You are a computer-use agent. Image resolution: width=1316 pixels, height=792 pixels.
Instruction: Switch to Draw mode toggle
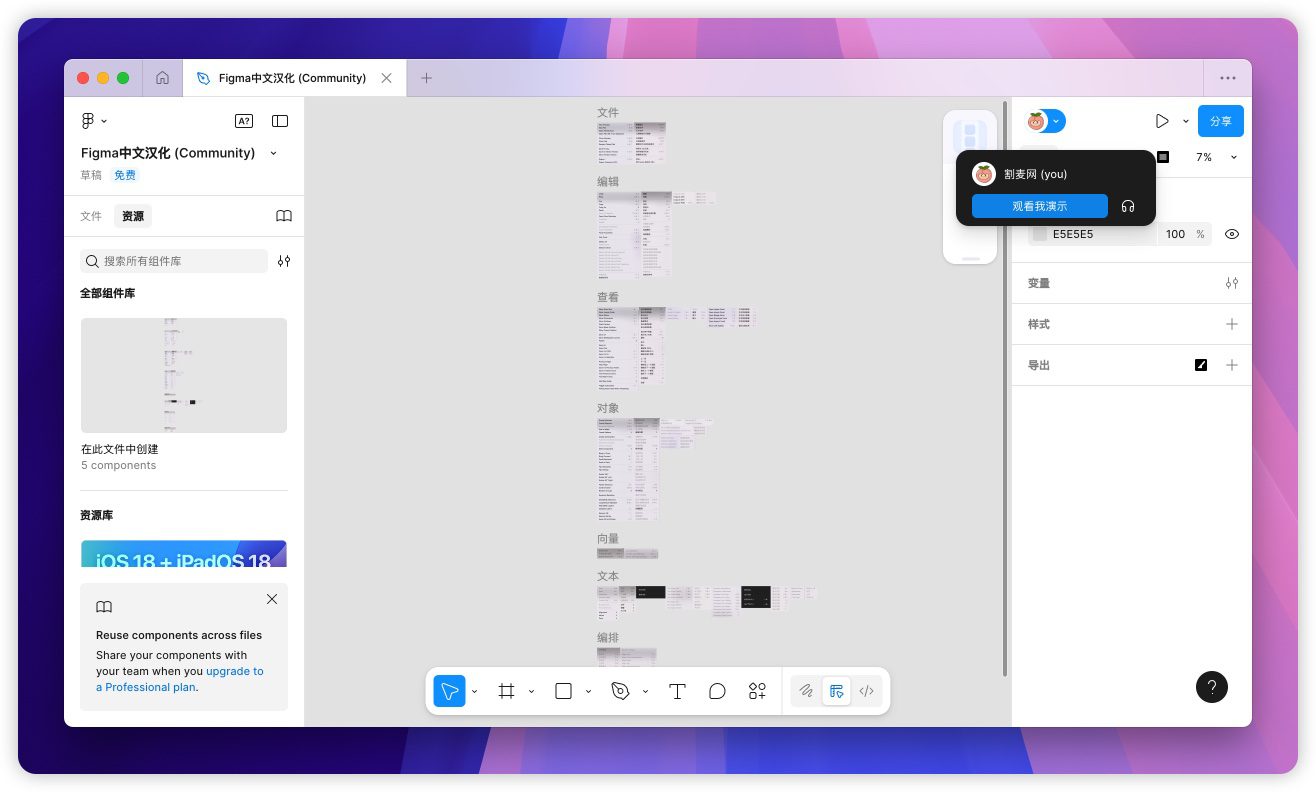coord(806,691)
